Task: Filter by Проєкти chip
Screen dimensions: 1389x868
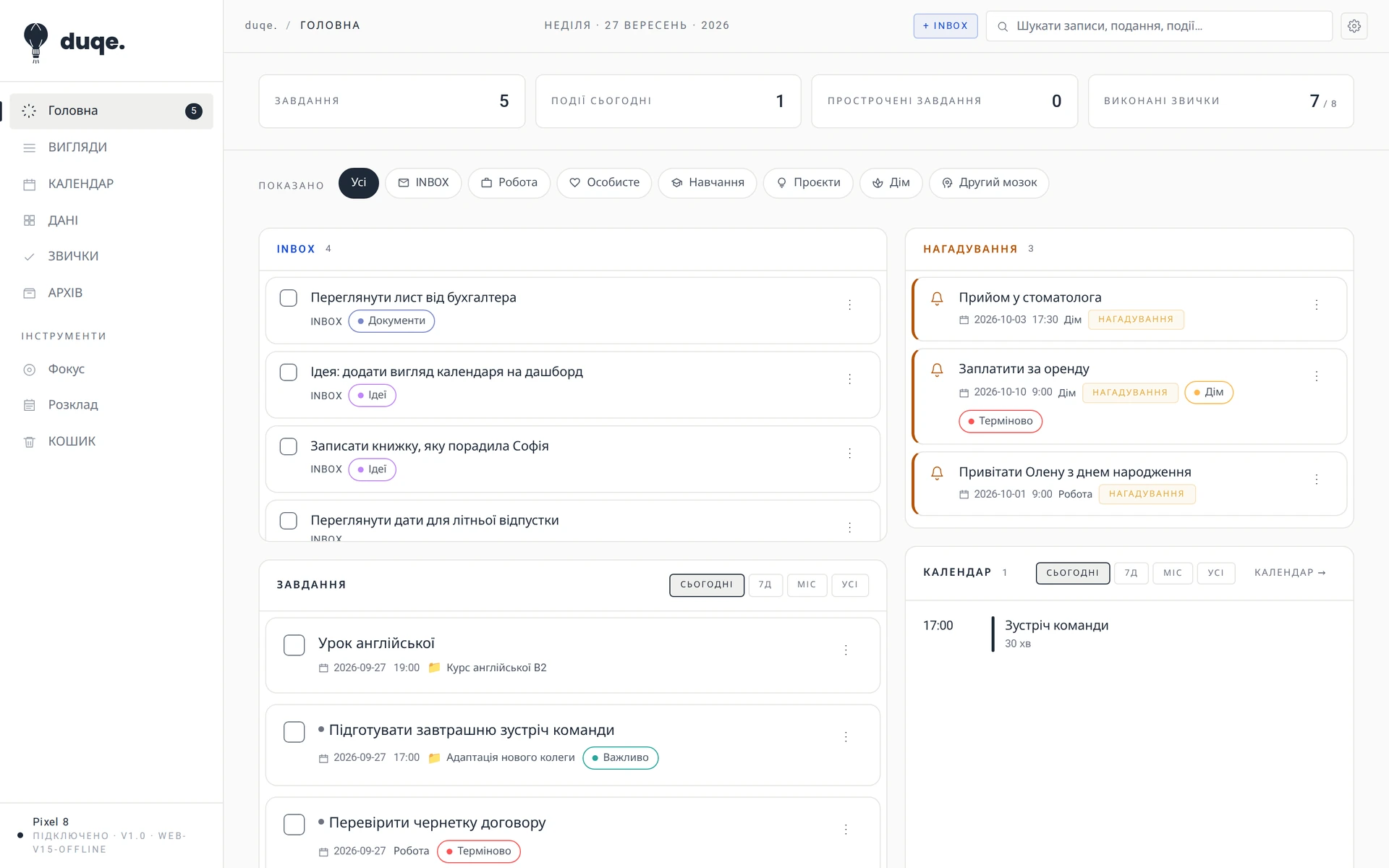Action: point(808,183)
